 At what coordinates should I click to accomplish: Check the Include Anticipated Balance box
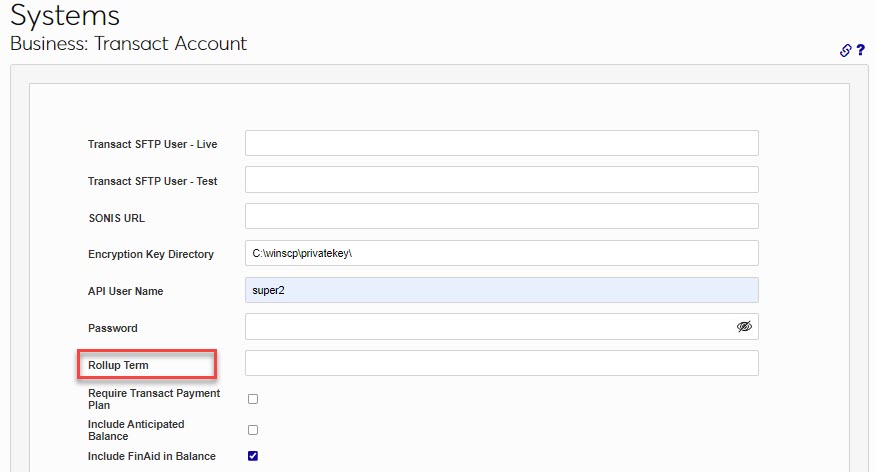(253, 430)
